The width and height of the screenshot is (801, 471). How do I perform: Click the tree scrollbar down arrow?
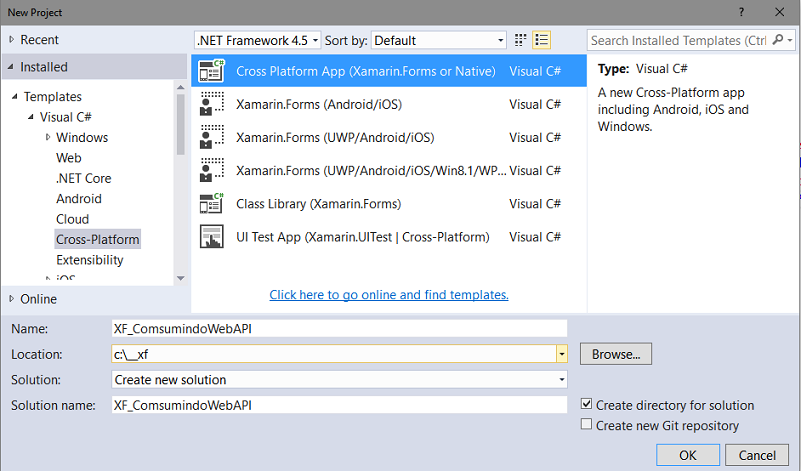coord(180,278)
